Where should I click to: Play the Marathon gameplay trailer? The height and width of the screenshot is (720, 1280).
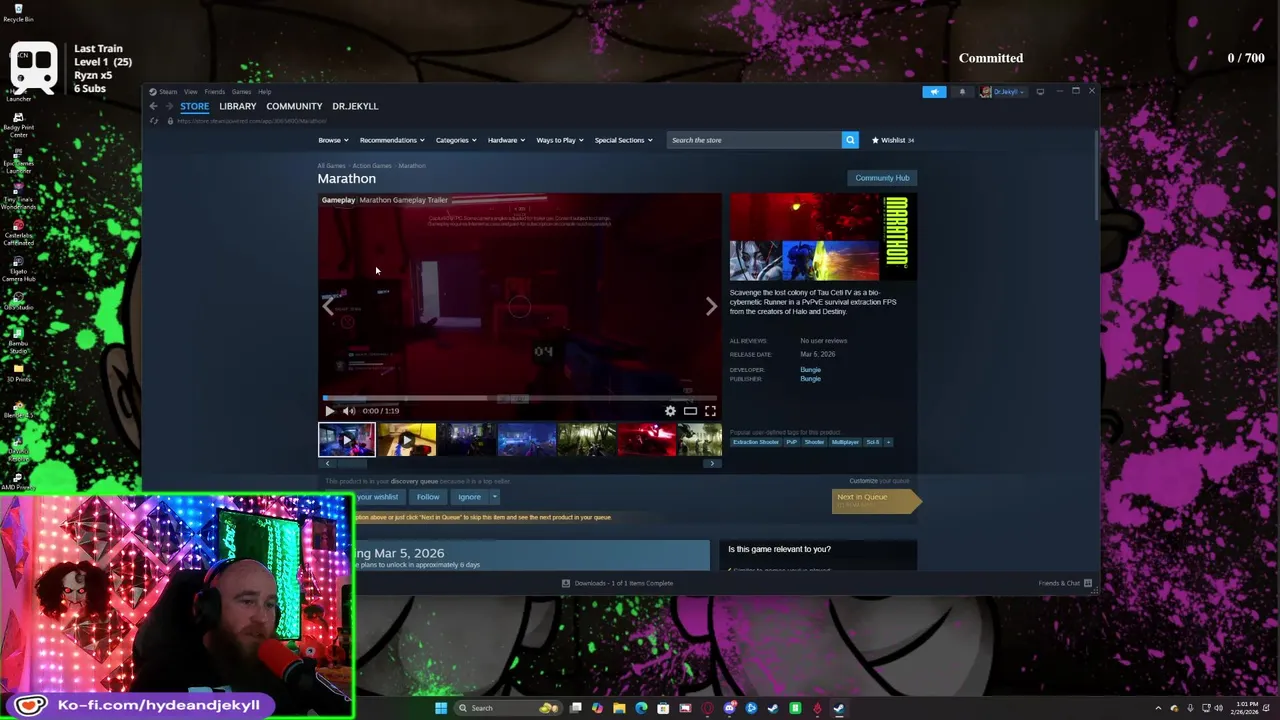(329, 411)
